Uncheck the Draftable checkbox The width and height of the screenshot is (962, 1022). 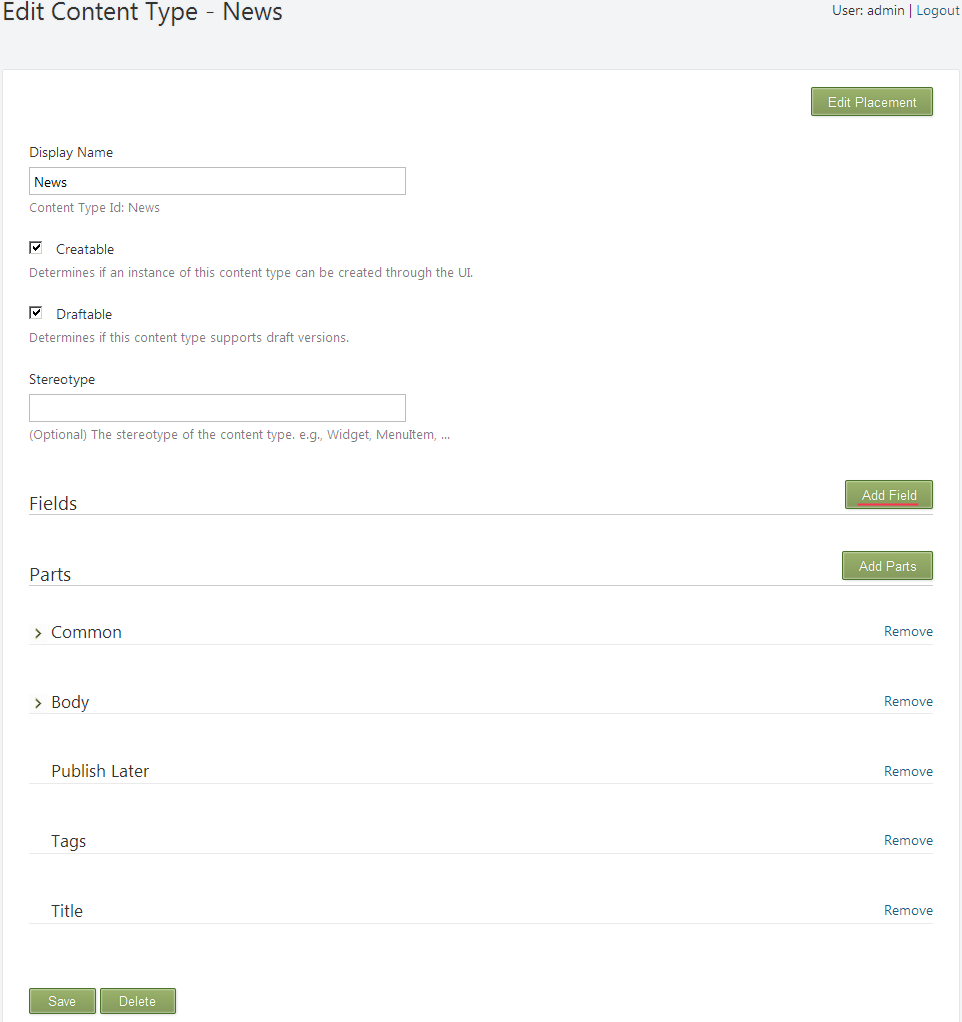36,313
